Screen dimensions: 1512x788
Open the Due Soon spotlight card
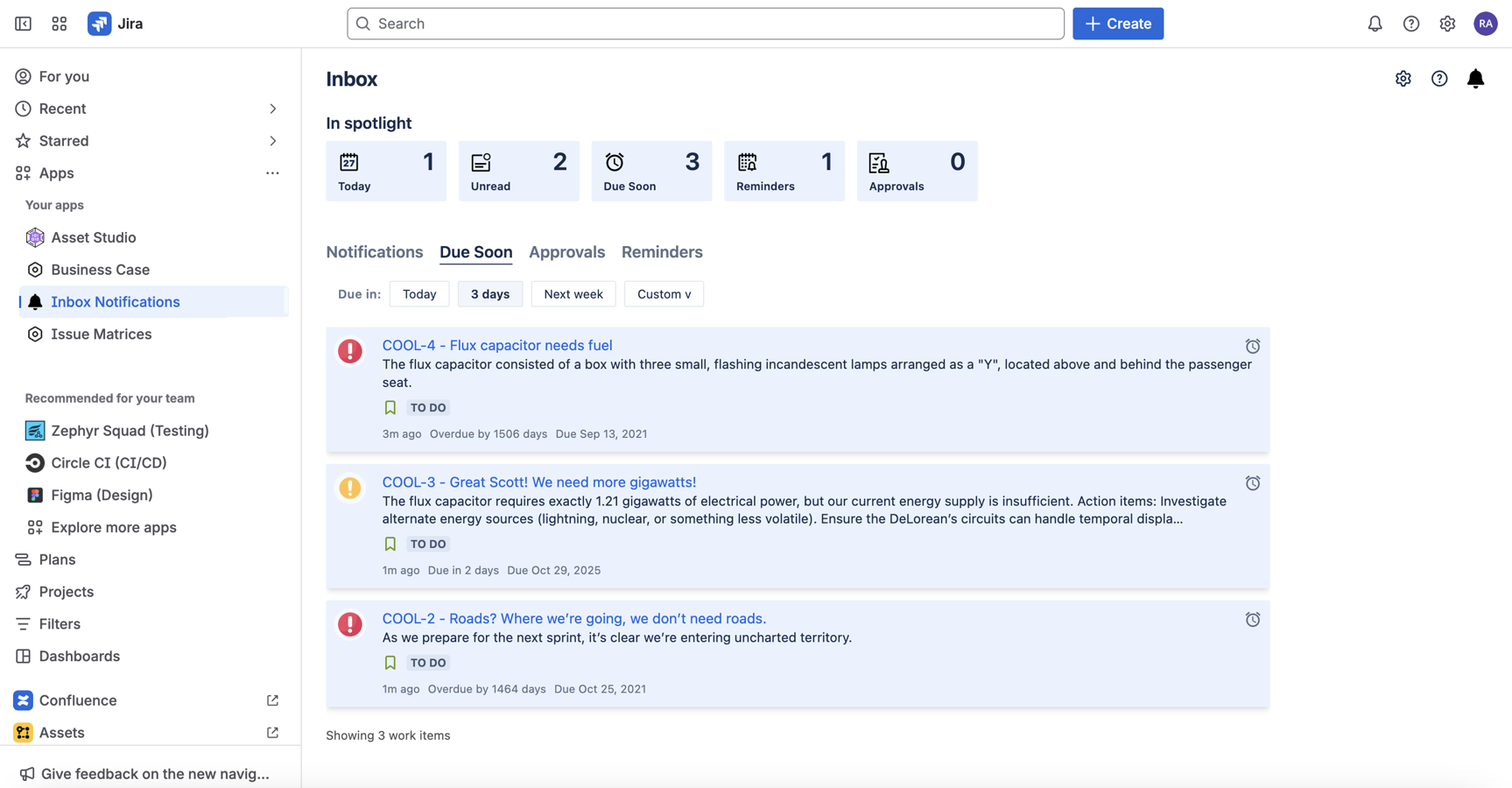click(652, 171)
